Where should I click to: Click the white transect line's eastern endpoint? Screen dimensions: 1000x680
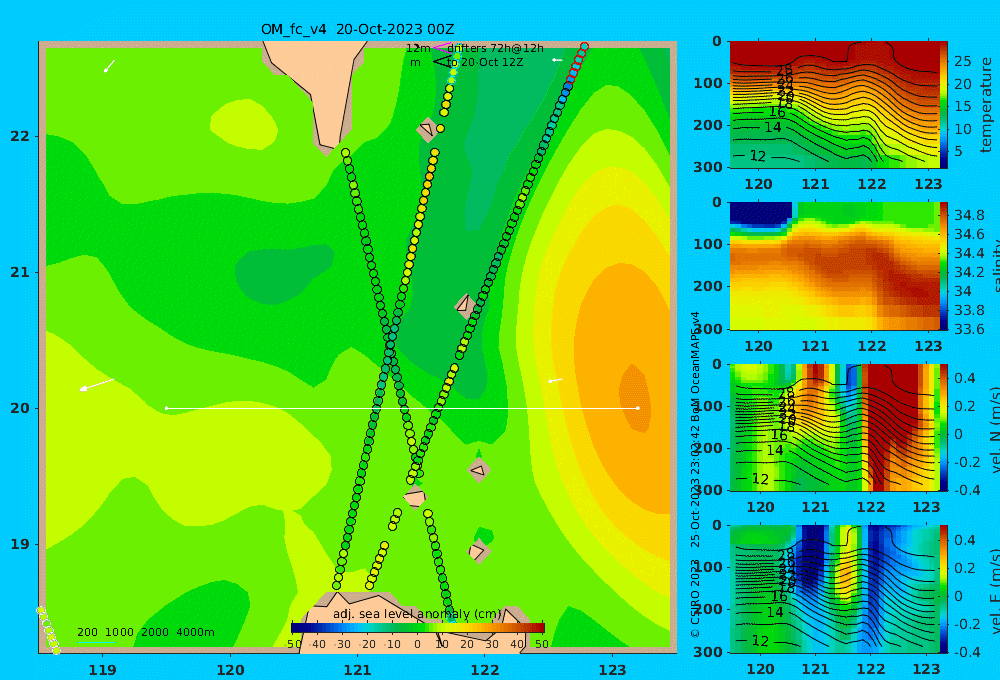tap(638, 408)
